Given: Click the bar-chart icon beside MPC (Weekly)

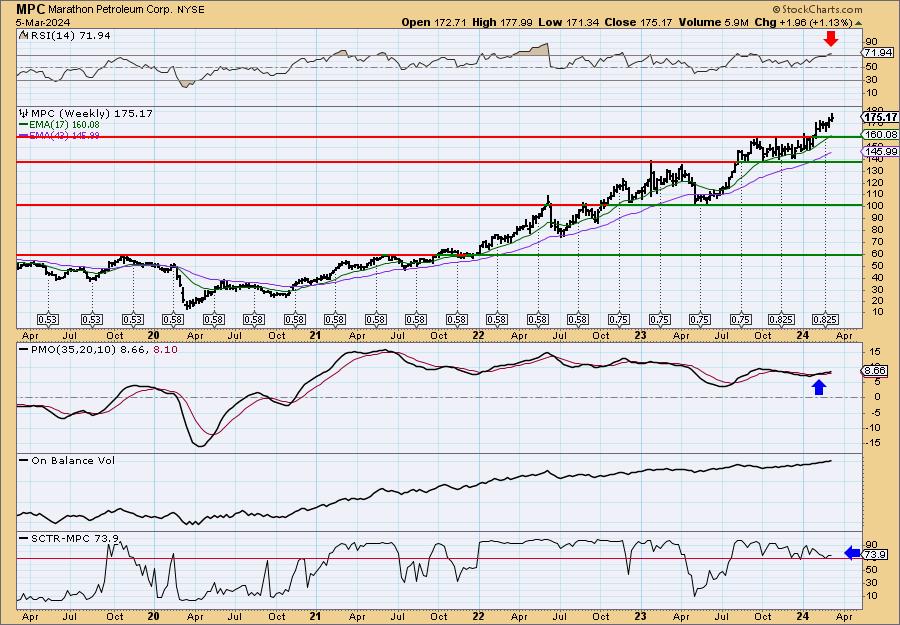Looking at the screenshot, I should tap(23, 114).
